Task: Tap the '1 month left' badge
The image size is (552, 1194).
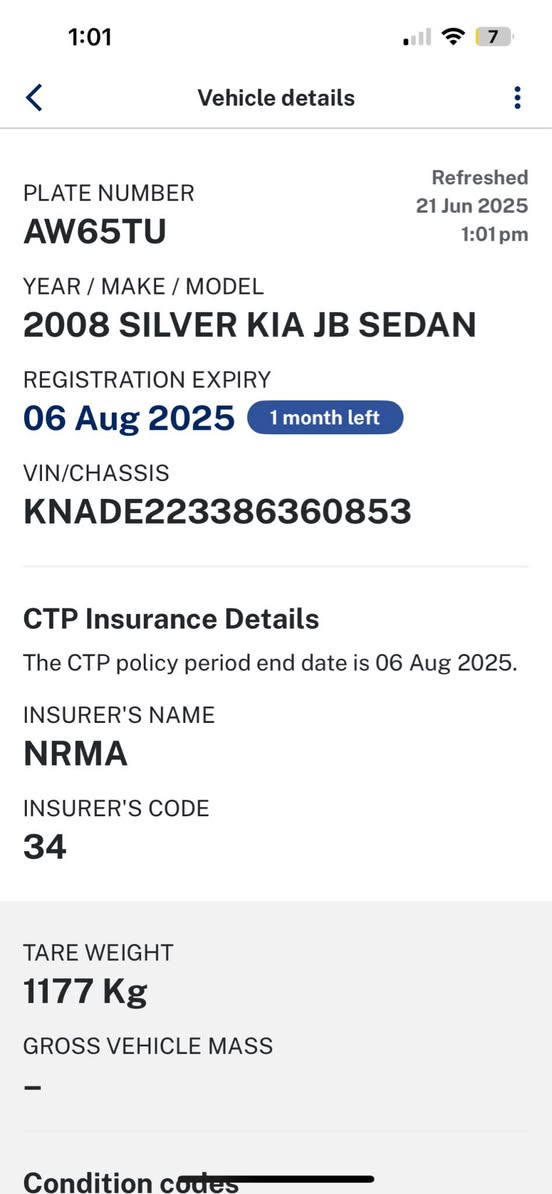Action: click(x=325, y=417)
